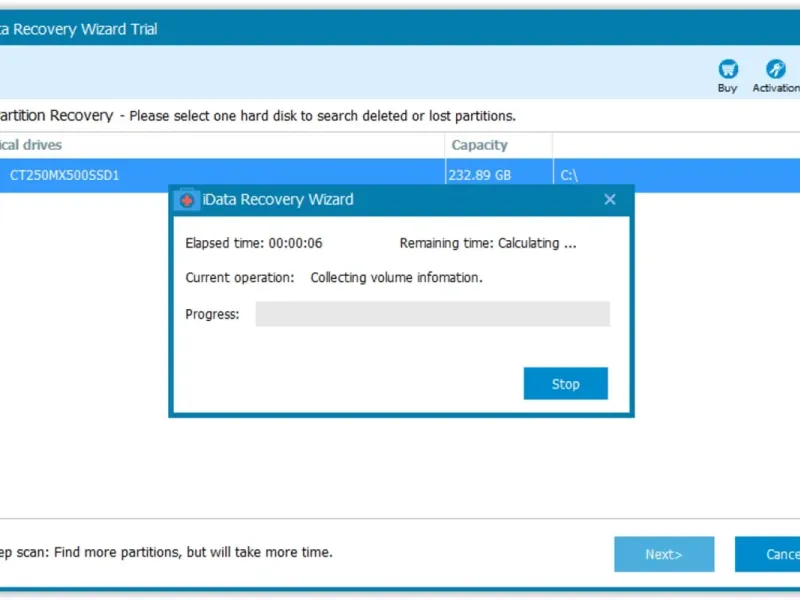Click the iData Recovery Wizard dialog logo icon
This screenshot has height=600, width=800.
coord(187,200)
